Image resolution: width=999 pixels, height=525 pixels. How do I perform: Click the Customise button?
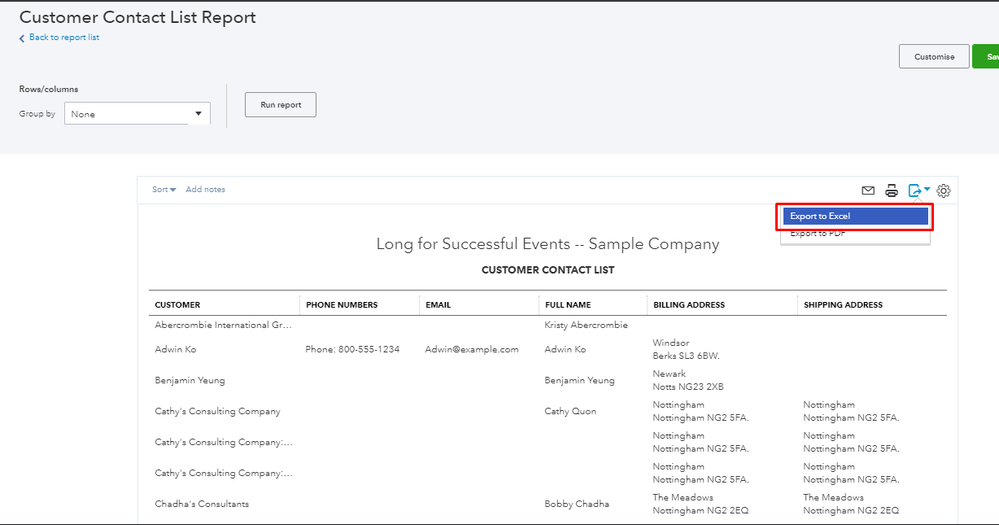coord(934,57)
